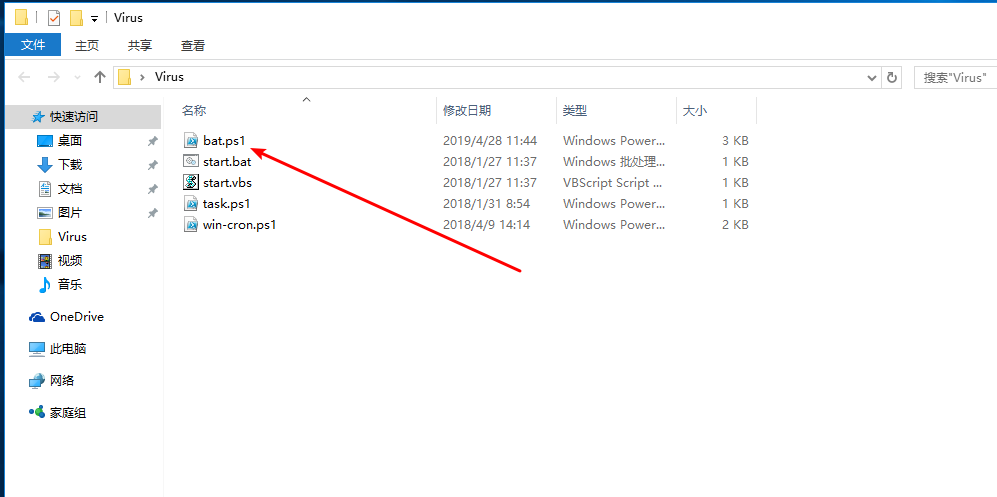997x497 pixels.
Task: Switch to the 主页 ribbon tab
Action: [x=87, y=45]
